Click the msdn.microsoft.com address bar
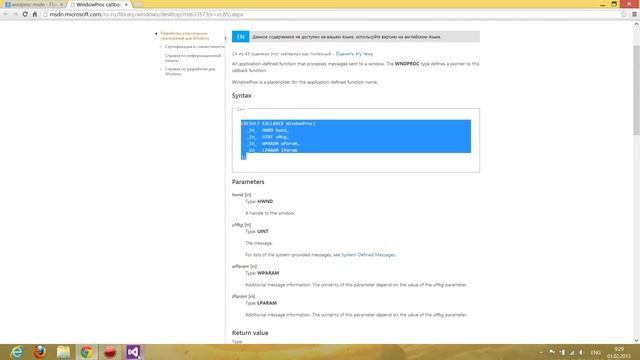This screenshot has width=640, height=360. click(x=331, y=14)
